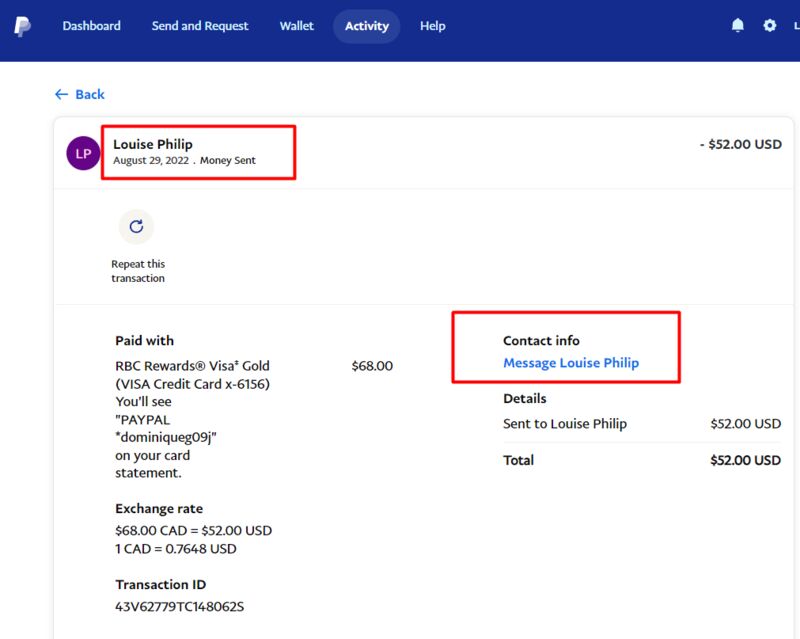Click the - $52.00 USD header amount
This screenshot has height=639, width=800.
[741, 144]
